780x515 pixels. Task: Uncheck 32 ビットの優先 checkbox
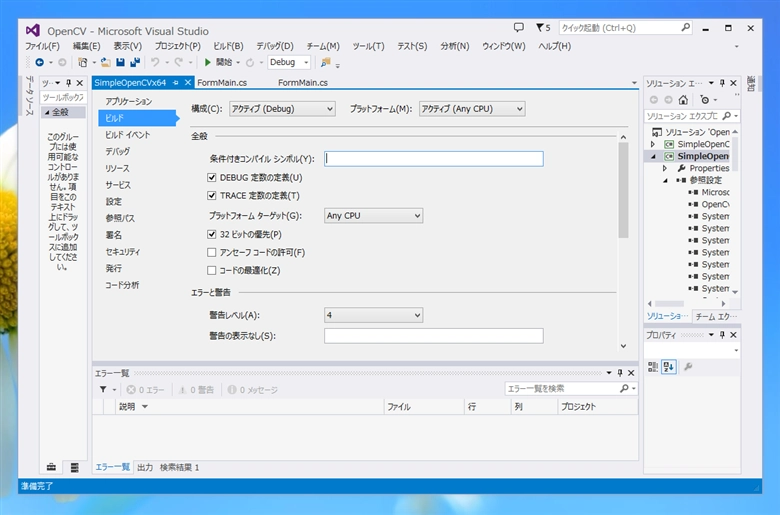click(x=211, y=234)
